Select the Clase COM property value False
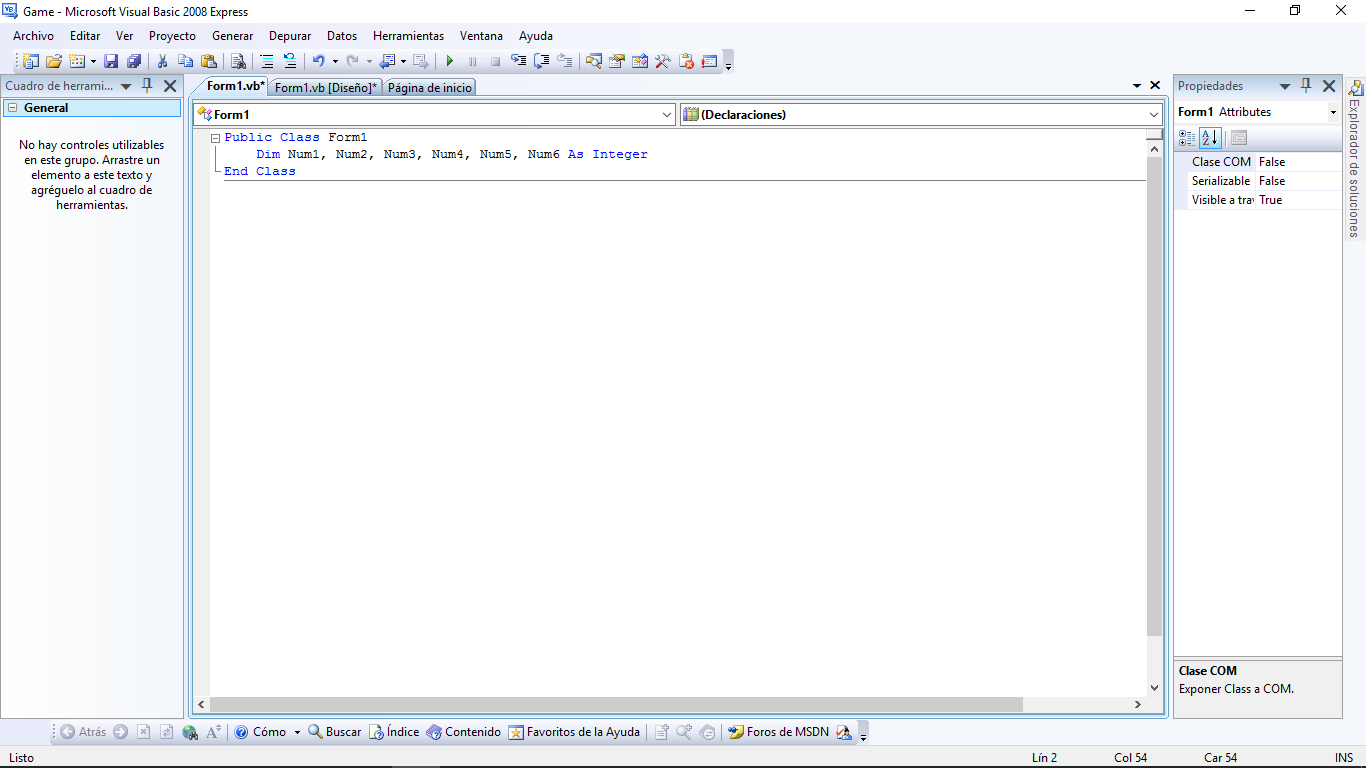Image resolution: width=1366 pixels, height=768 pixels. (1299, 162)
